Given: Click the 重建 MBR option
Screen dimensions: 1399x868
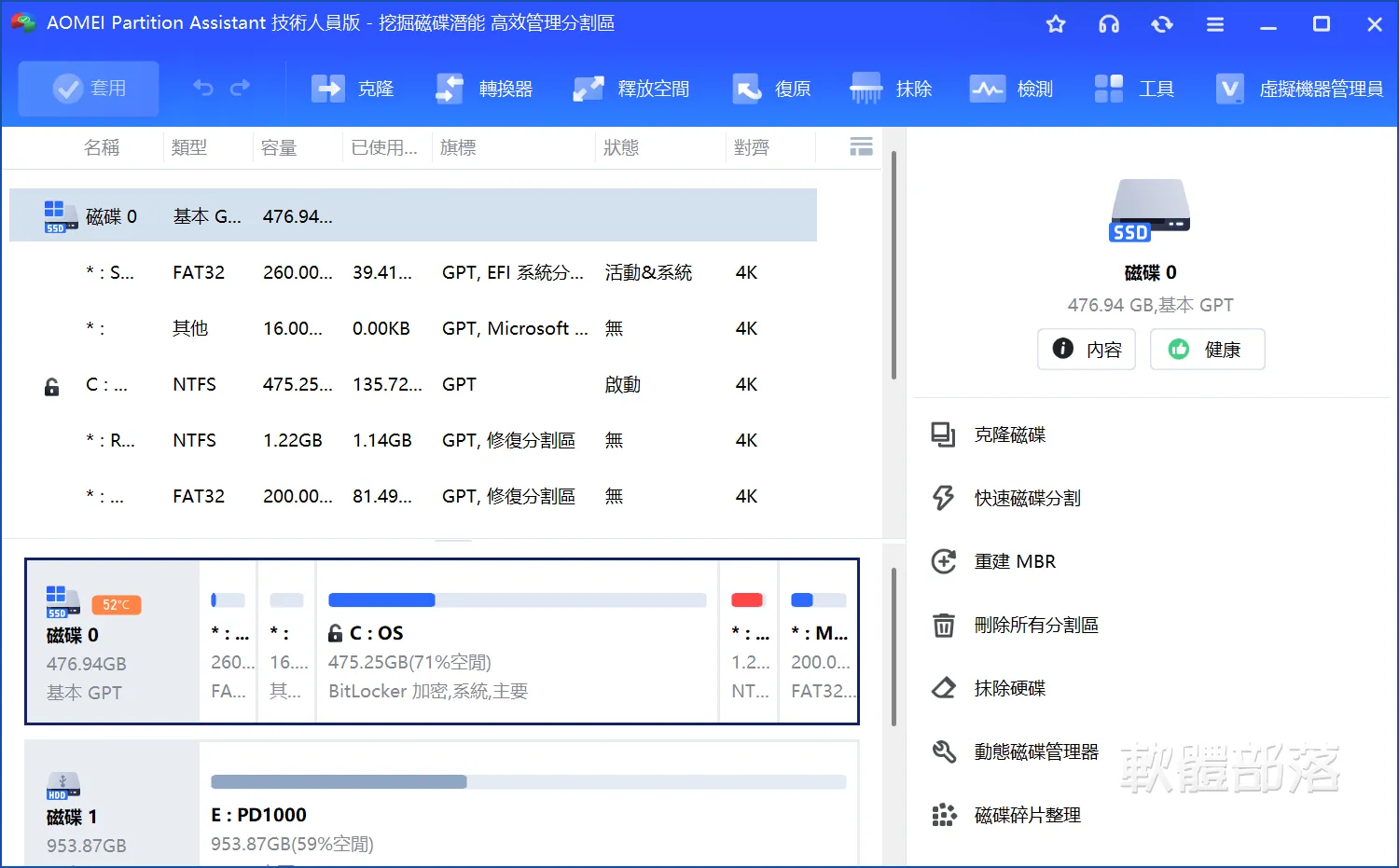Looking at the screenshot, I should pos(1015,561).
